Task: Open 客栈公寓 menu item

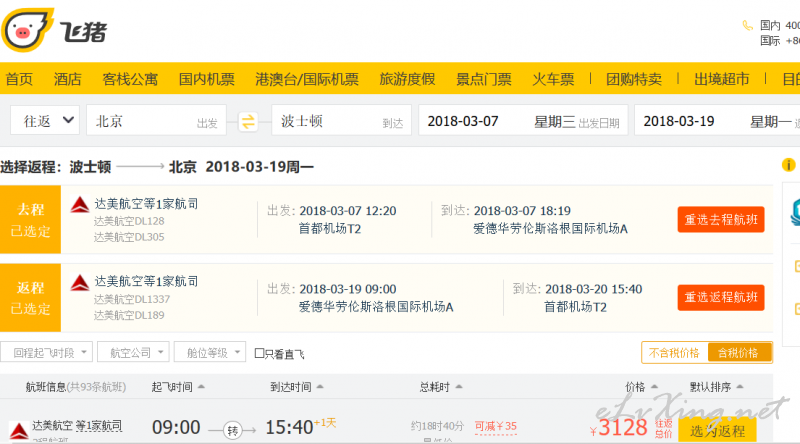Action: point(130,79)
